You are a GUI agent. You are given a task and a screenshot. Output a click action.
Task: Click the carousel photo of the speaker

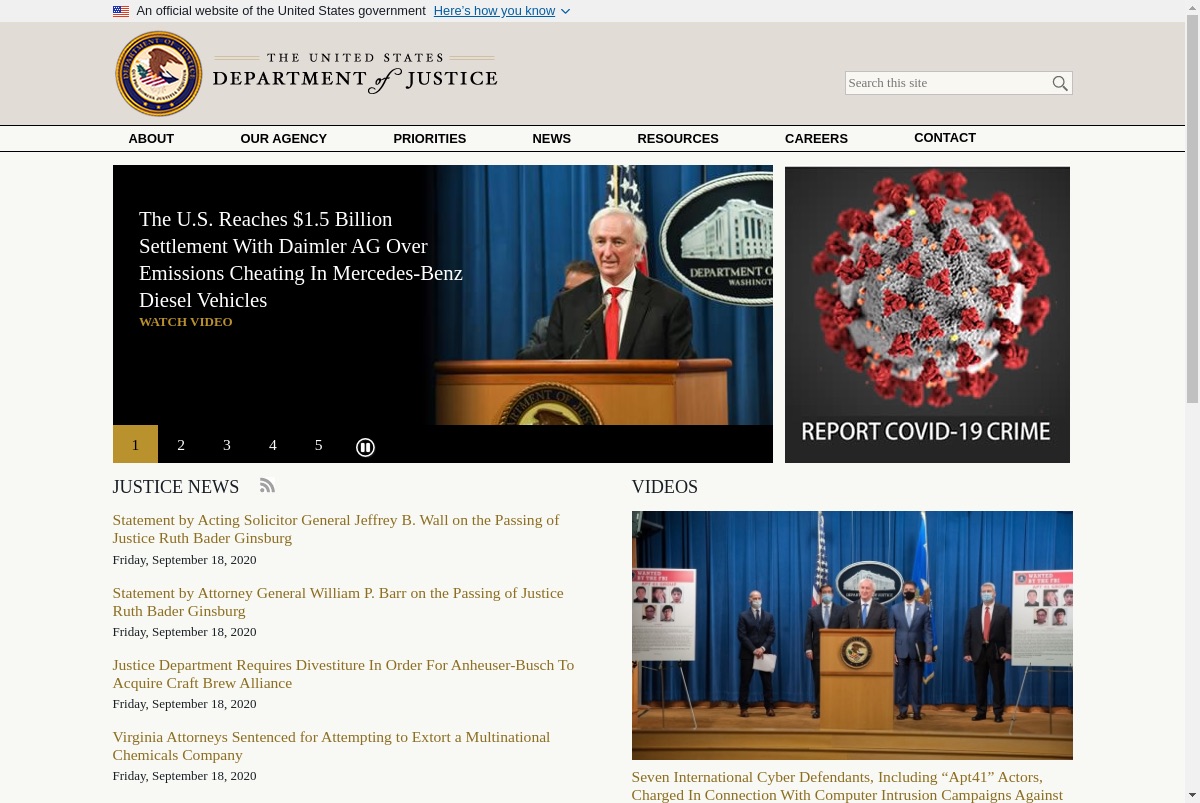tap(604, 295)
